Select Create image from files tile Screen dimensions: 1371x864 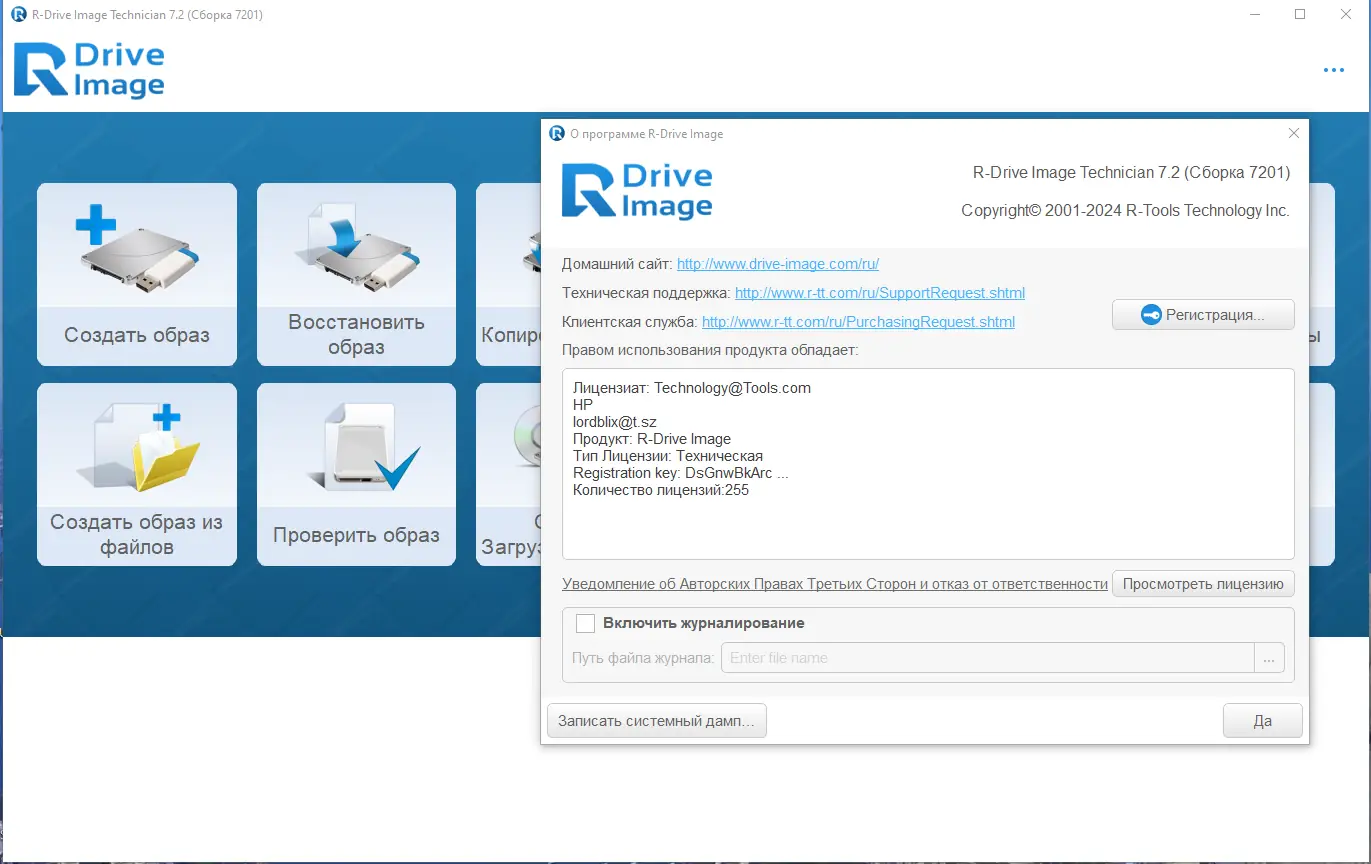[137, 474]
